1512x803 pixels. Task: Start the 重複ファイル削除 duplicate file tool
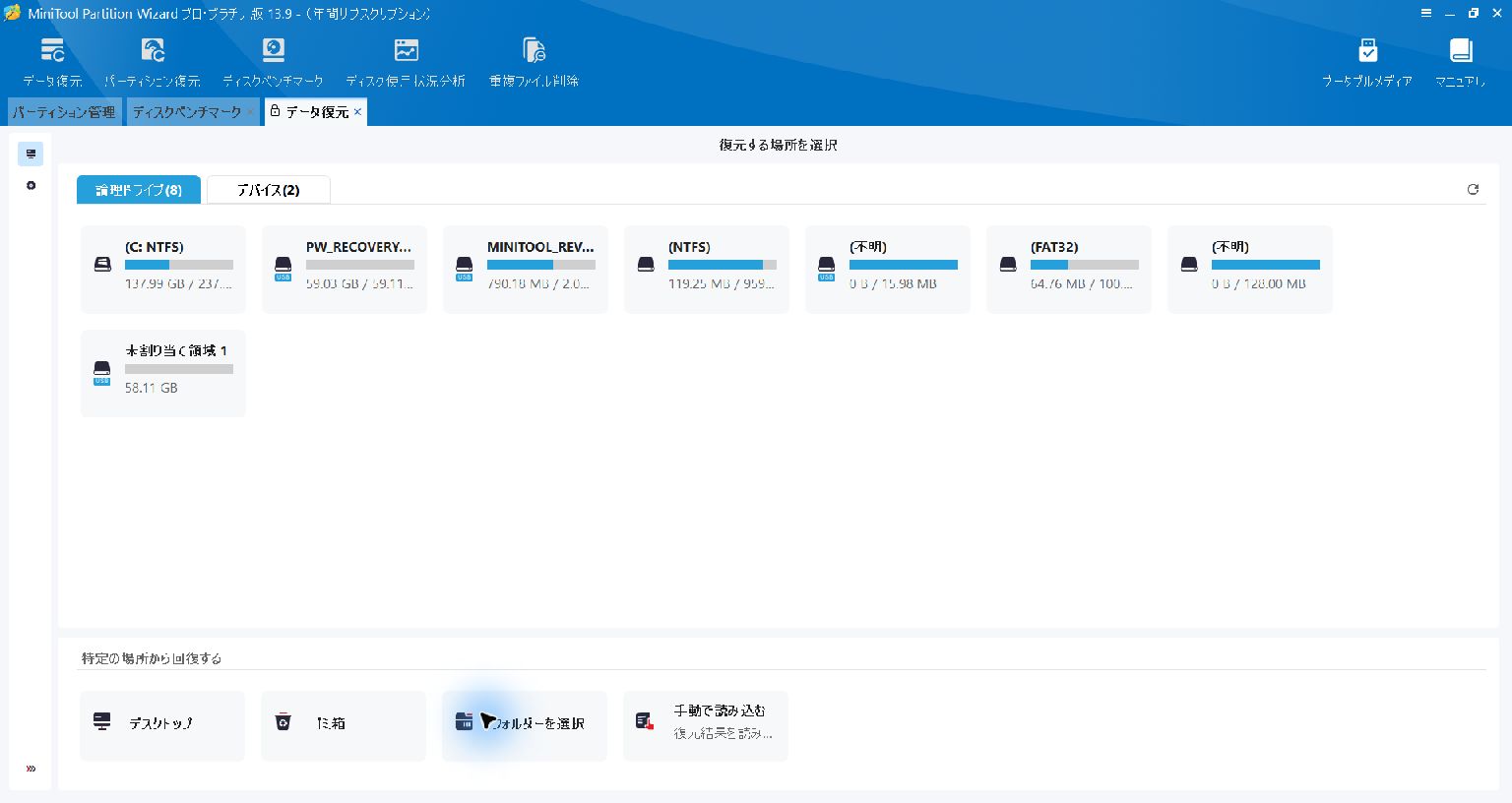click(x=534, y=62)
